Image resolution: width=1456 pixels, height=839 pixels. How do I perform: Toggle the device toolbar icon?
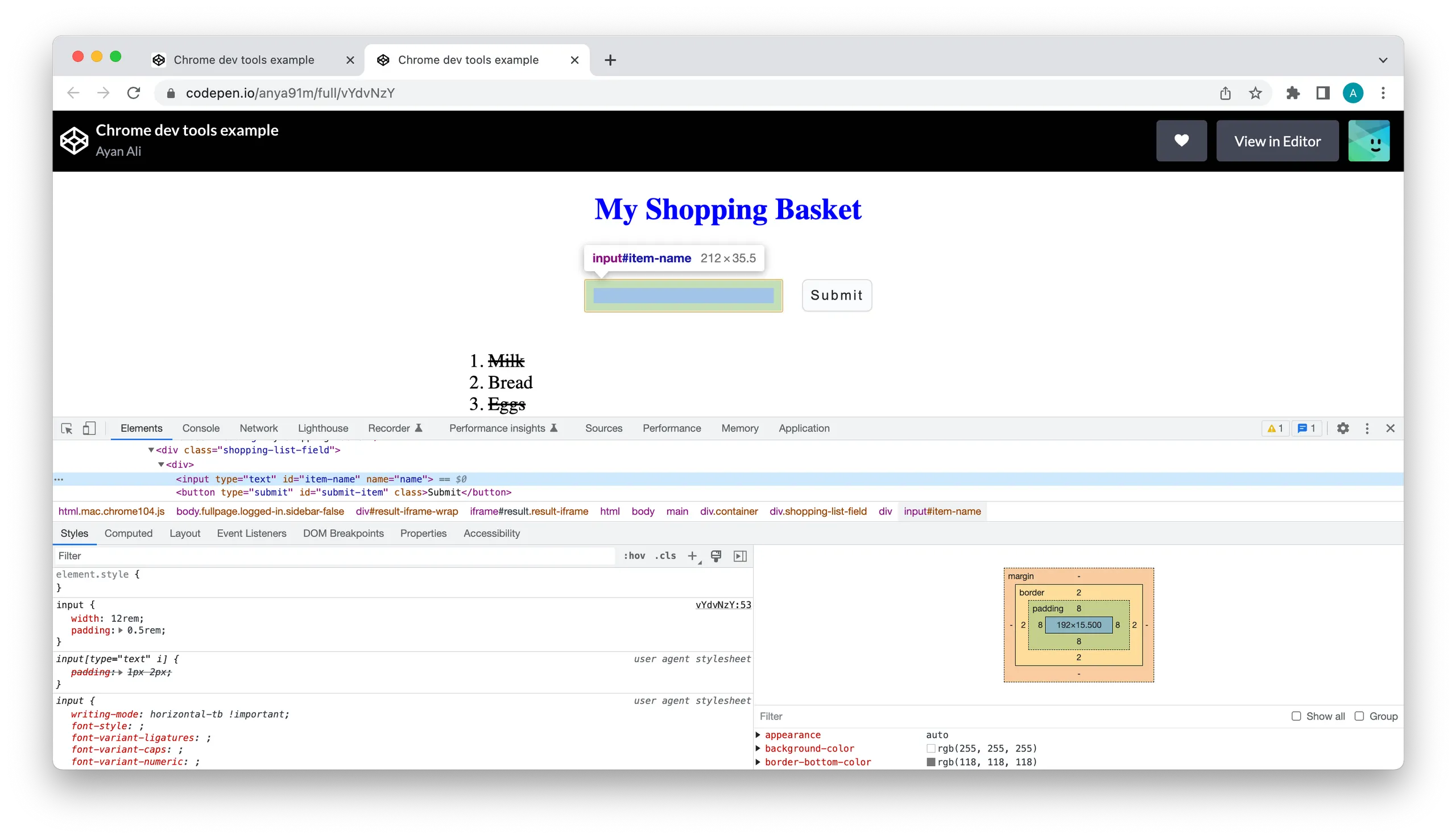(x=89, y=428)
